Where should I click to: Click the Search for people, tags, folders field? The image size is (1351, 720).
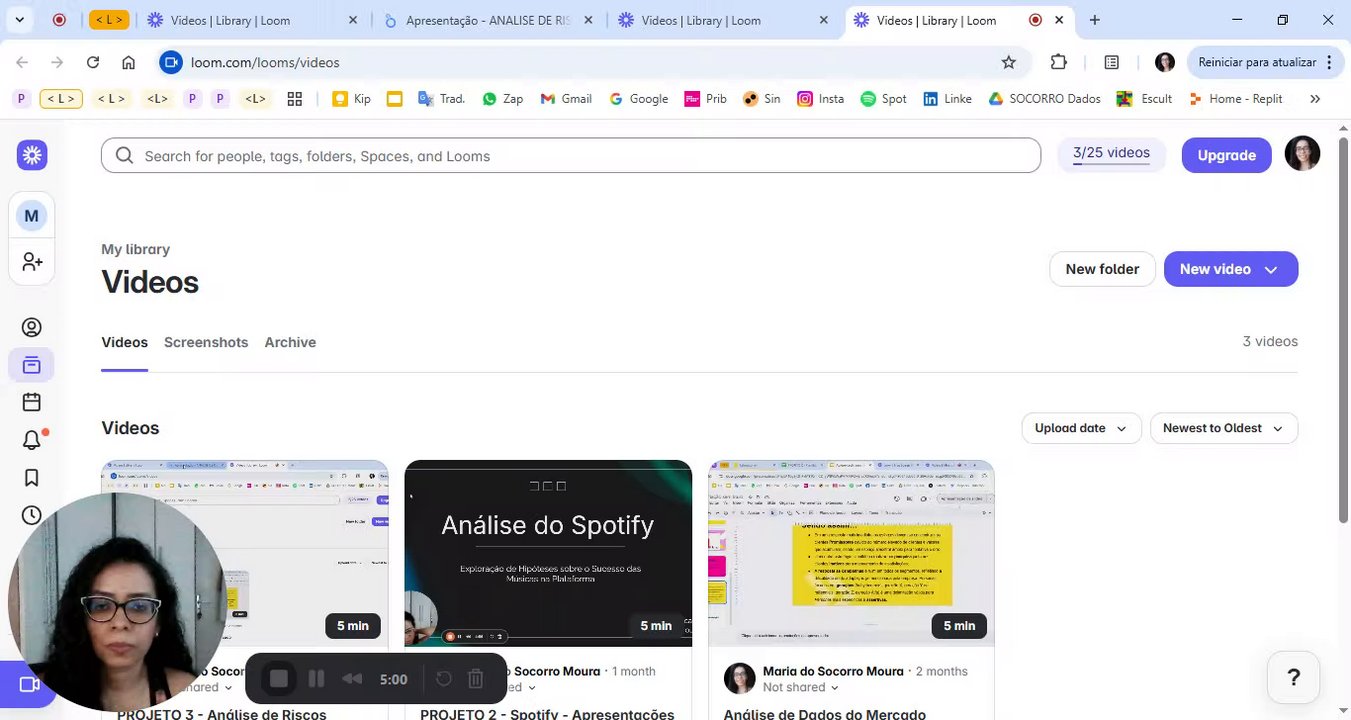tap(571, 155)
